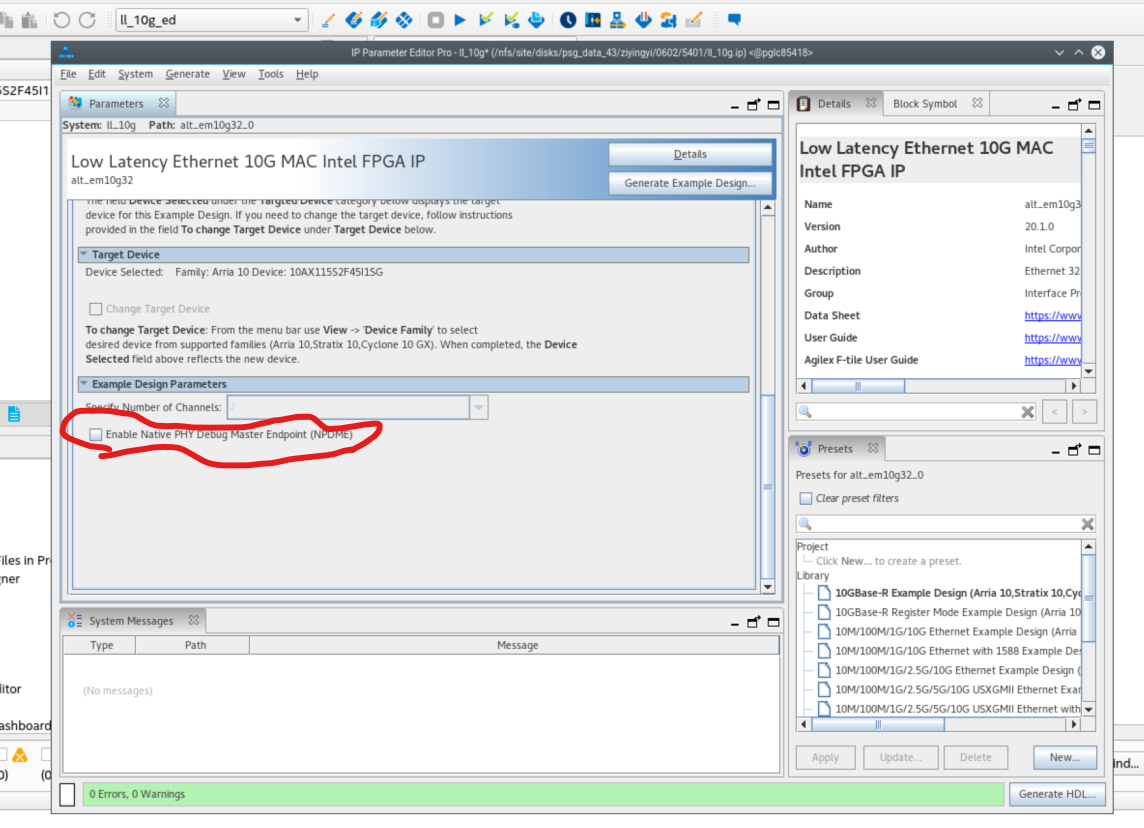Click the next result arrow in Details

(1084, 412)
